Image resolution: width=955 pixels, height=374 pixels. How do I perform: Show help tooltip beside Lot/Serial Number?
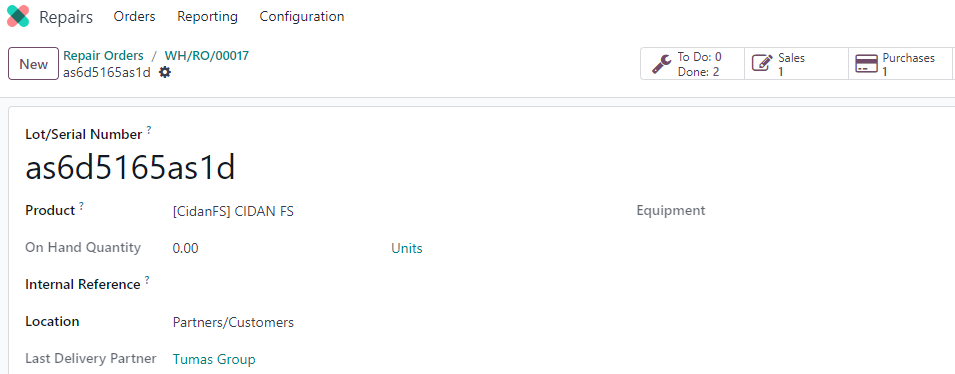pyautogui.click(x=149, y=130)
